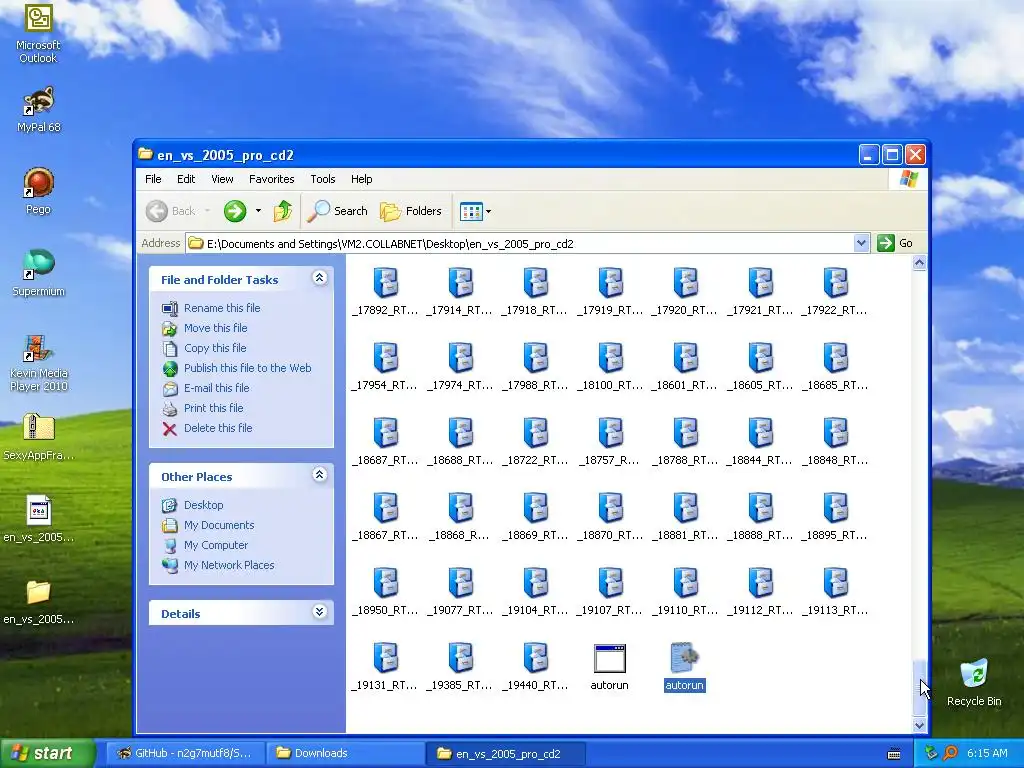Image resolution: width=1024 pixels, height=768 pixels.
Task: Select the _17914_RT file icon
Action: 460,283
